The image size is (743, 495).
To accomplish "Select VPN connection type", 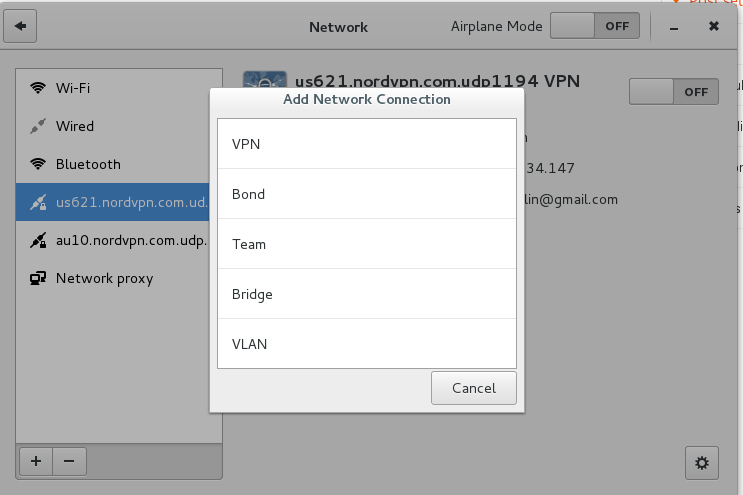I will (x=367, y=144).
